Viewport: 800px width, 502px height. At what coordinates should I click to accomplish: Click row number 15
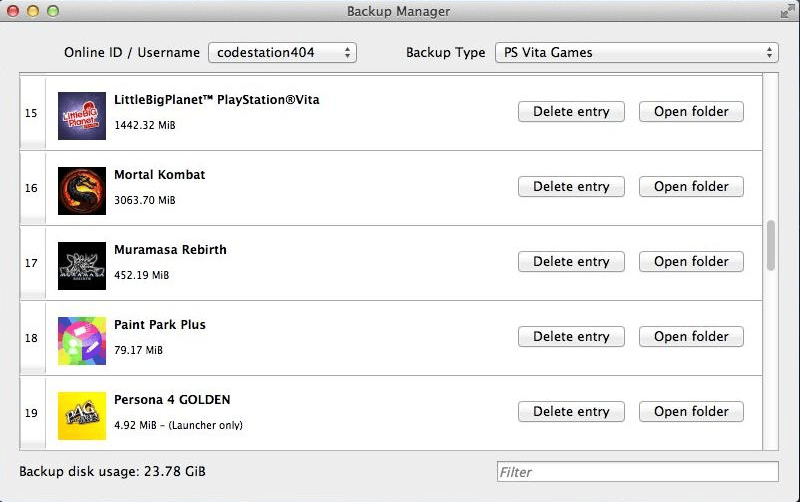click(x=31, y=113)
